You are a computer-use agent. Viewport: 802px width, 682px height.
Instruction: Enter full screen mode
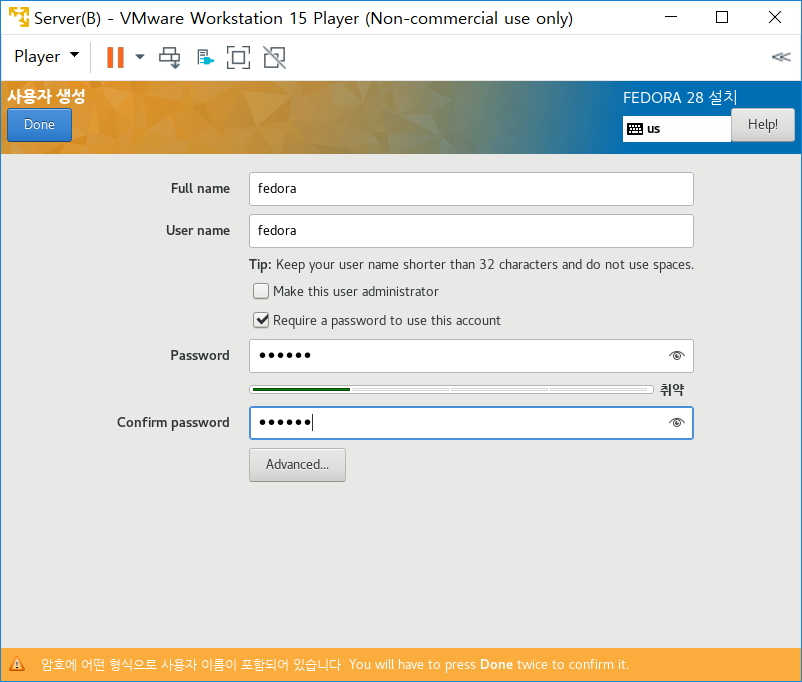pos(238,57)
